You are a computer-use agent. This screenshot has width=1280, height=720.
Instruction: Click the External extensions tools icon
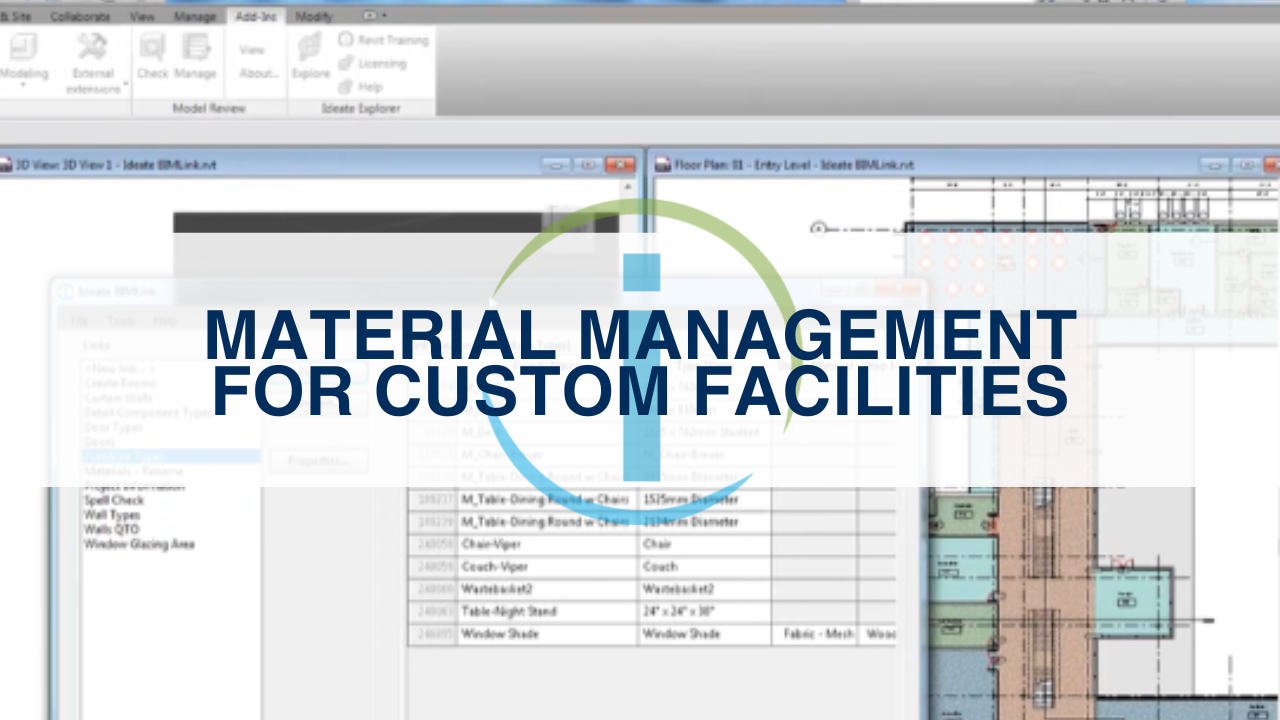[x=93, y=46]
